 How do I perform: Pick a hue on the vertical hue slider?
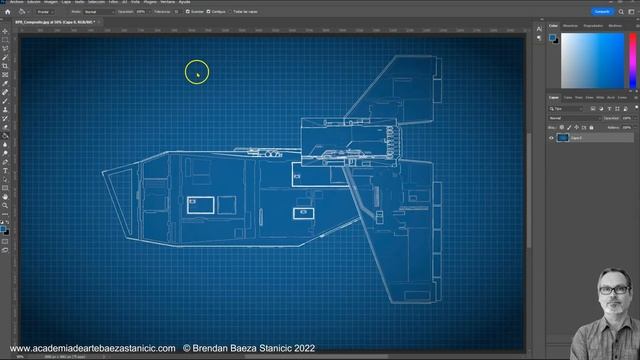pos(633,60)
